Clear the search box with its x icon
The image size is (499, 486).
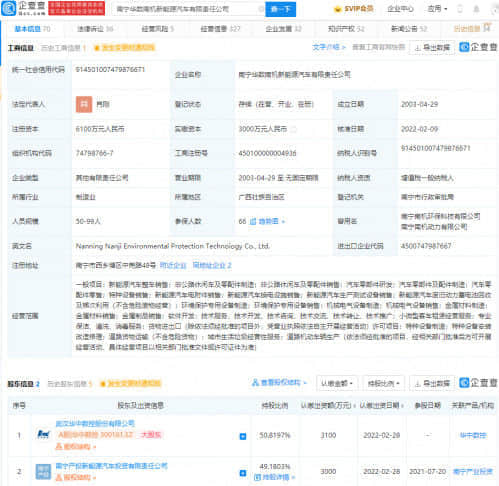(261, 9)
